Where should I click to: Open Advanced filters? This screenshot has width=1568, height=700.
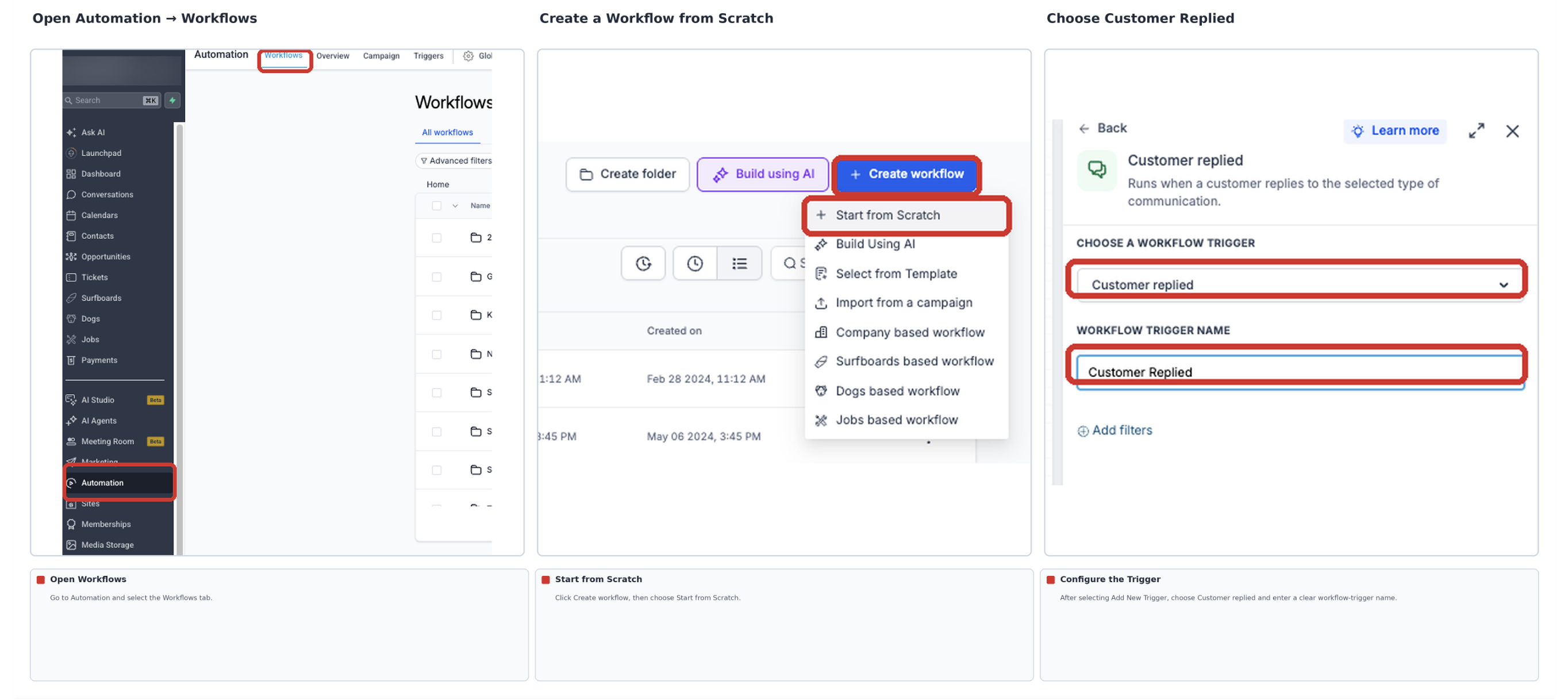[x=456, y=160]
